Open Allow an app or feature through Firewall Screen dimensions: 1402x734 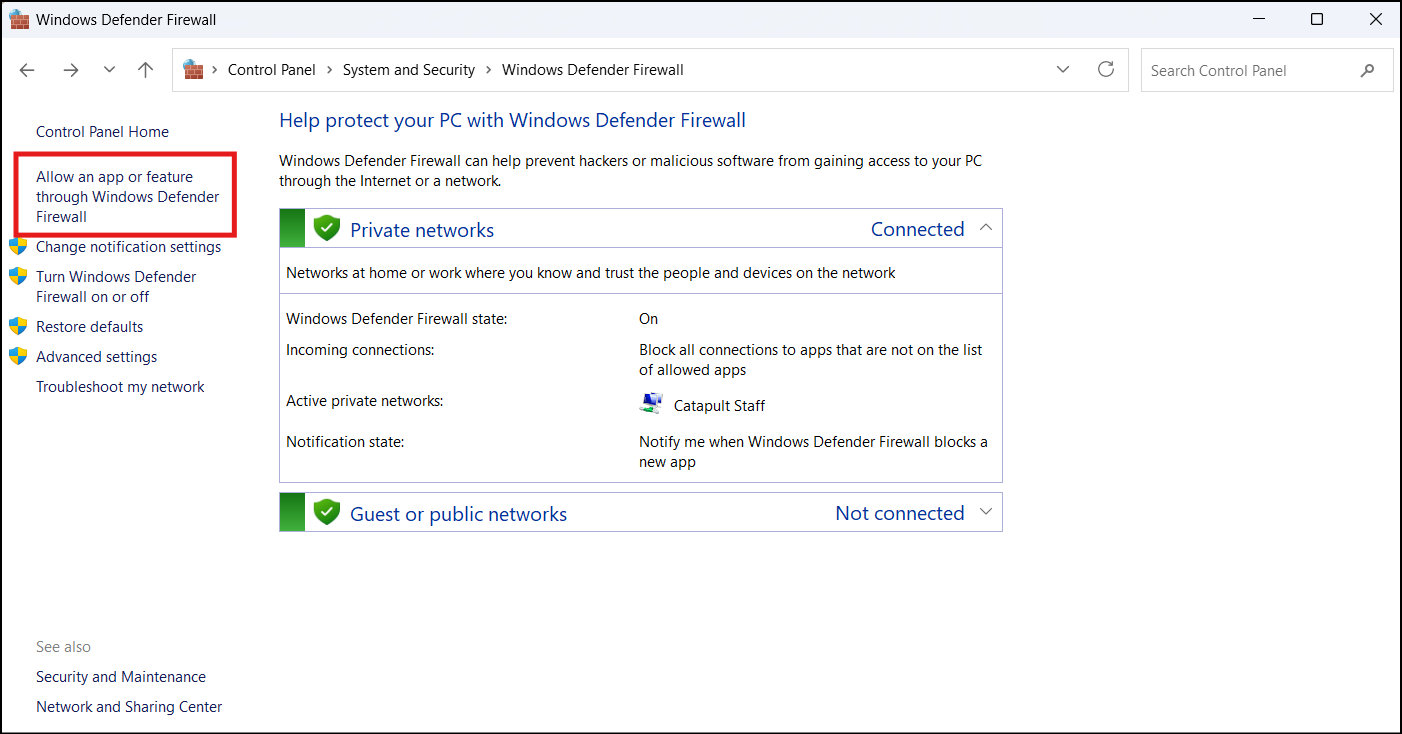click(127, 196)
